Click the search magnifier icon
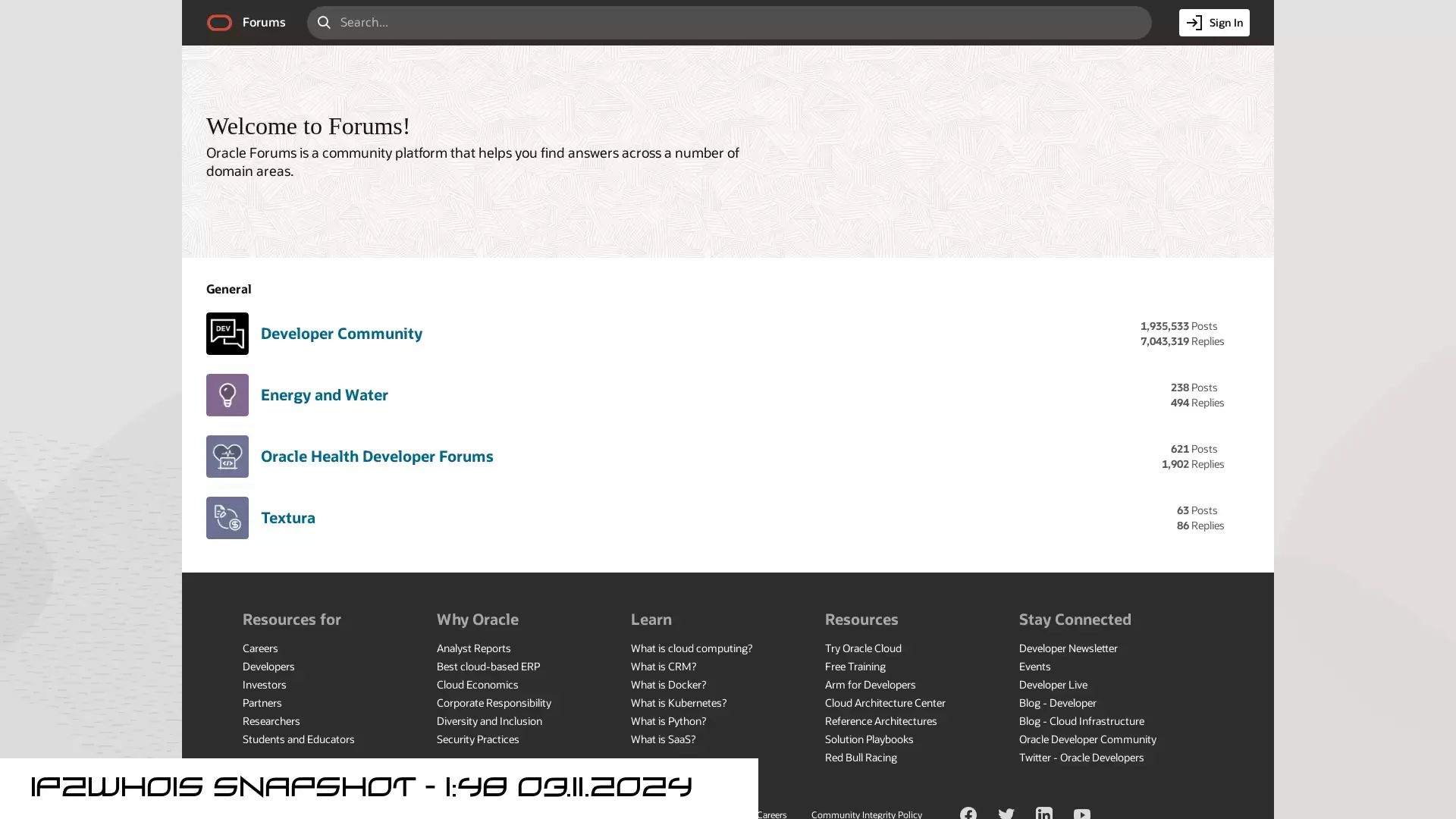Viewport: 1456px width, 819px height. (324, 22)
